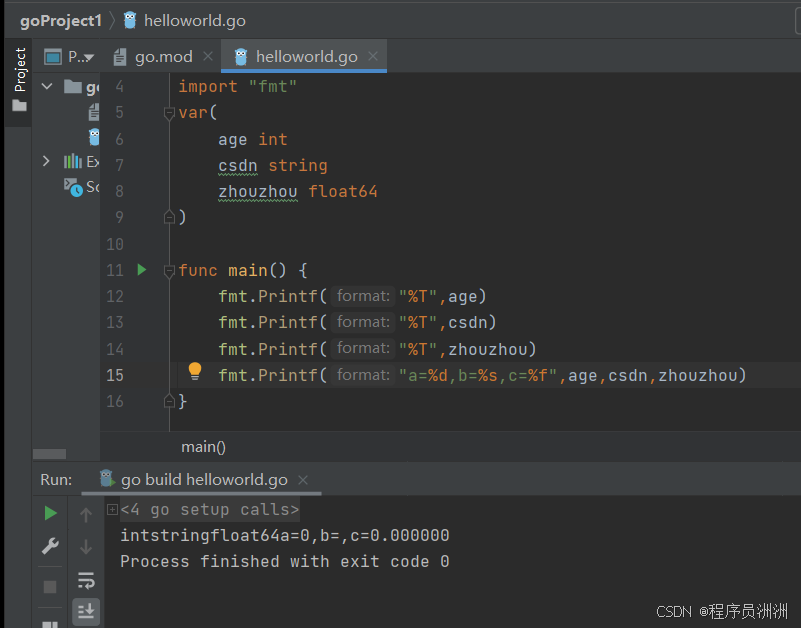This screenshot has height=628, width=801.
Task: Click the folder icon under Project sidebar
Action: pos(19,106)
